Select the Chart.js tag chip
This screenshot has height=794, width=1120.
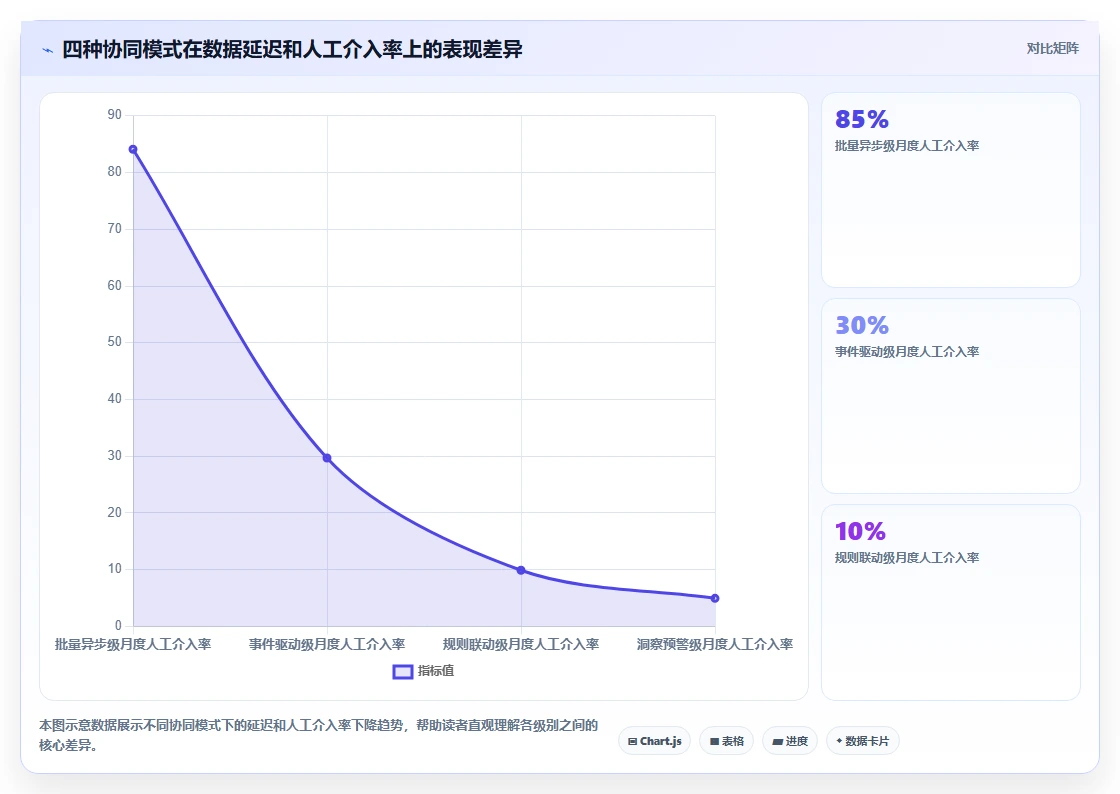(x=654, y=741)
